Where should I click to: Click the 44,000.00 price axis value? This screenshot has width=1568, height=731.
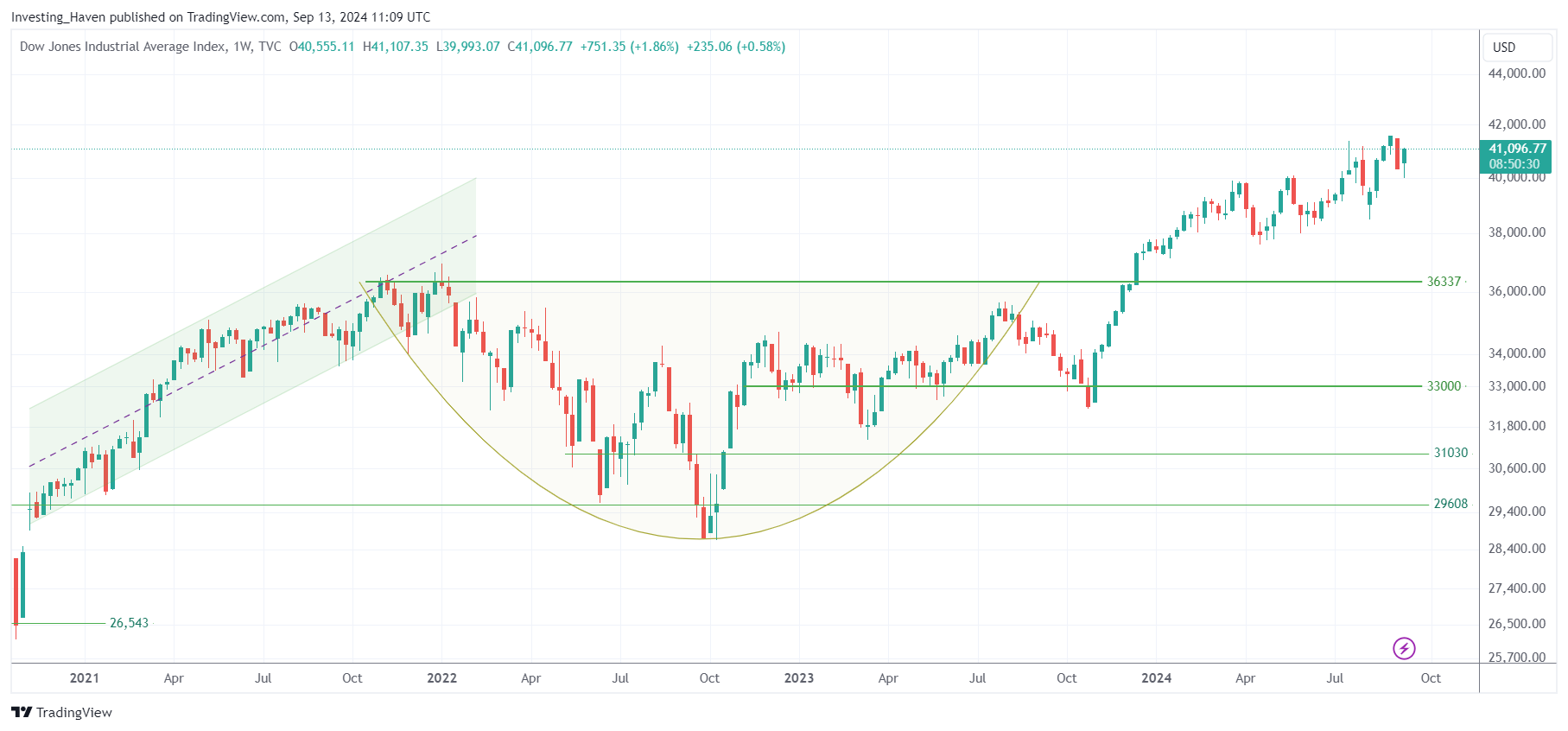click(x=1517, y=73)
